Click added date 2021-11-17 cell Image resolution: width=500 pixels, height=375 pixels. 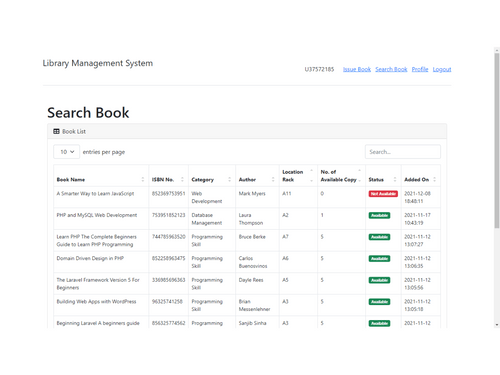click(x=421, y=219)
